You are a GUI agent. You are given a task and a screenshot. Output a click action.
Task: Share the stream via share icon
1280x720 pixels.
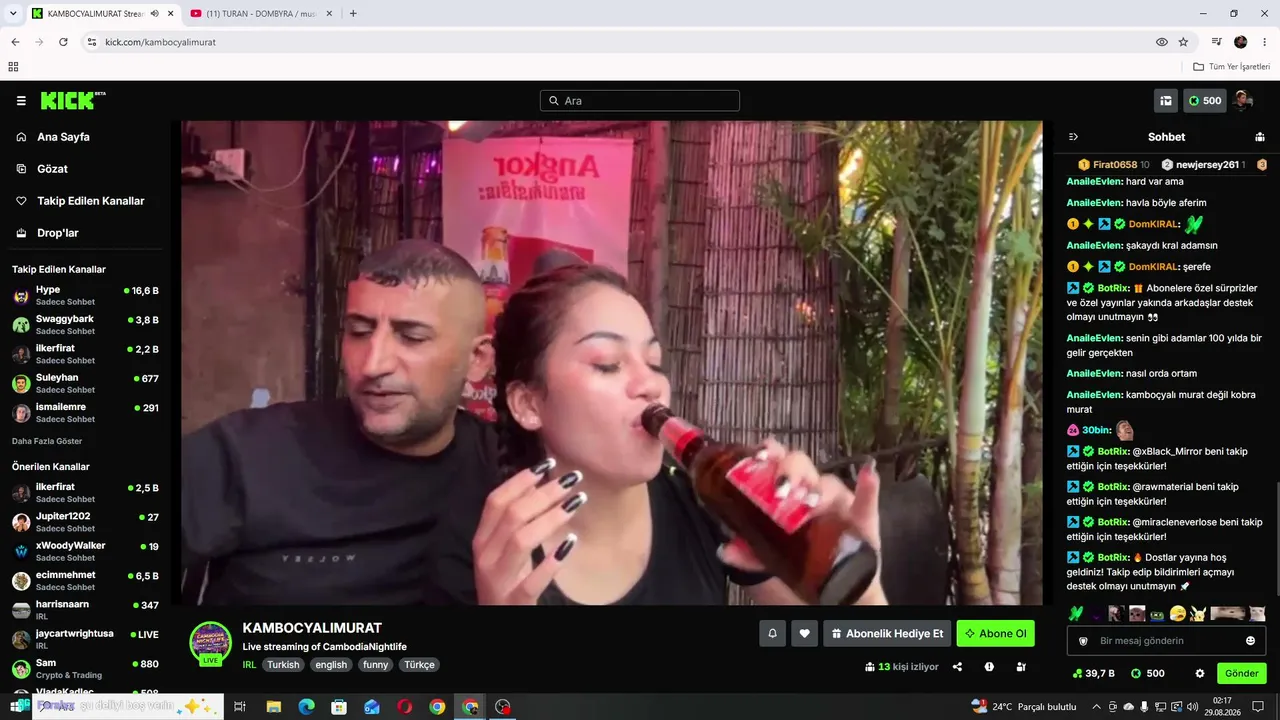tap(957, 667)
